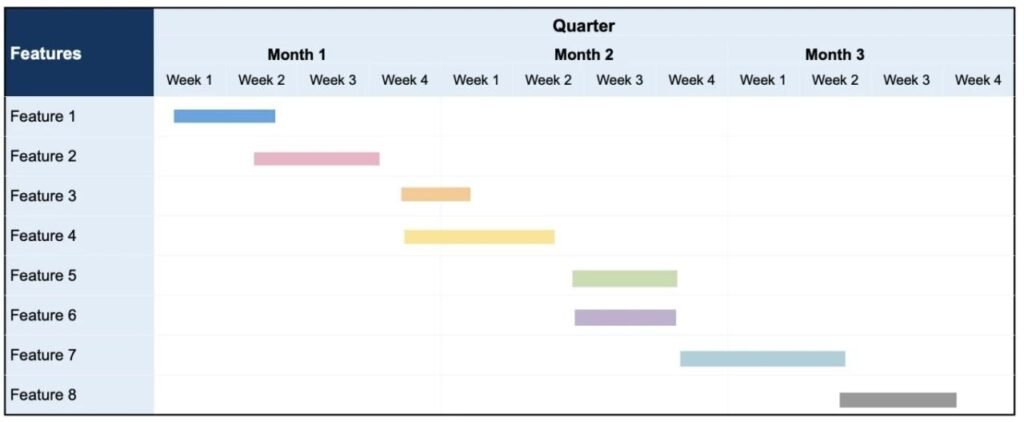Select the Quarter header cell
This screenshot has width=1024, height=422.
click(x=584, y=26)
